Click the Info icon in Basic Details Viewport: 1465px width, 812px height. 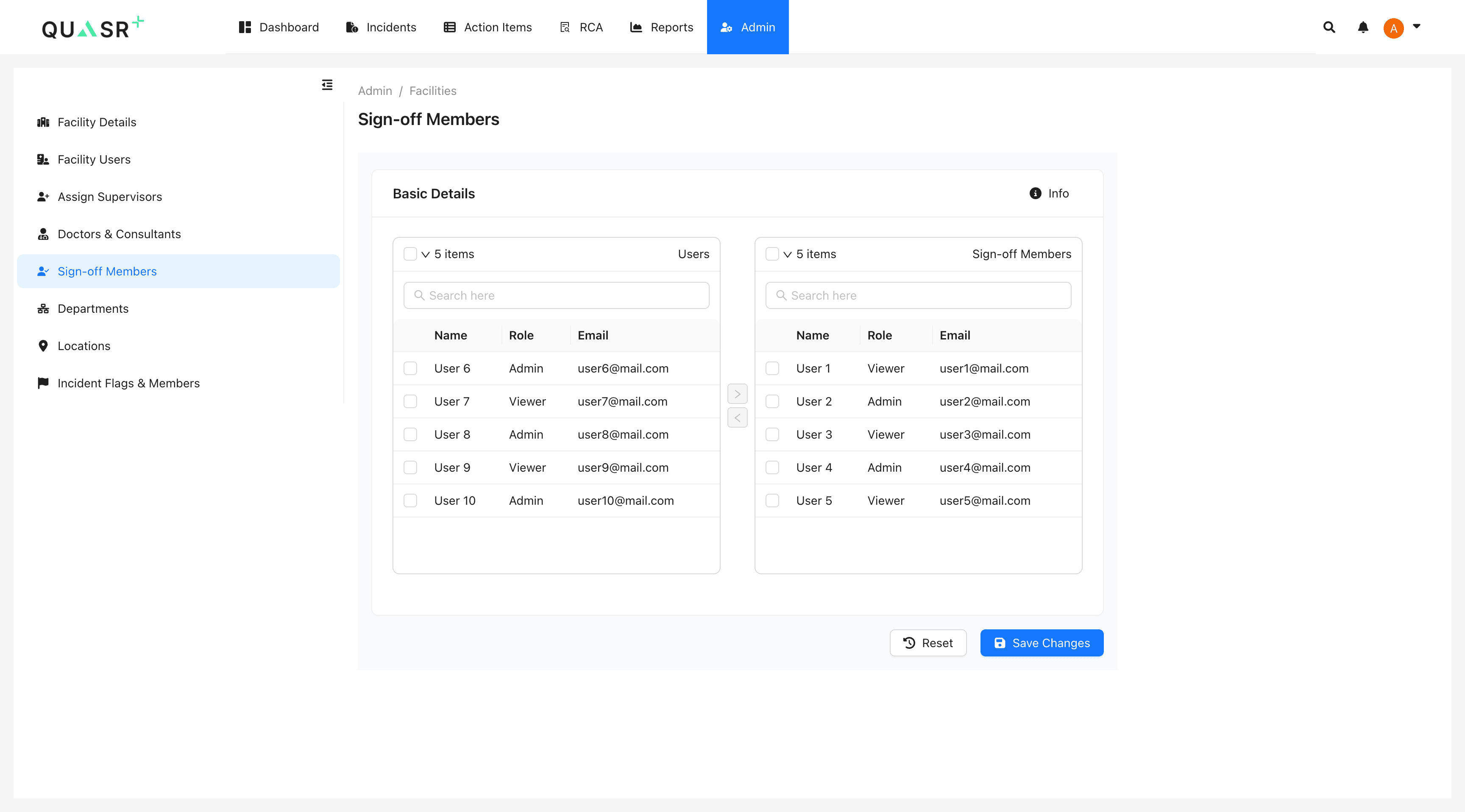(x=1035, y=193)
